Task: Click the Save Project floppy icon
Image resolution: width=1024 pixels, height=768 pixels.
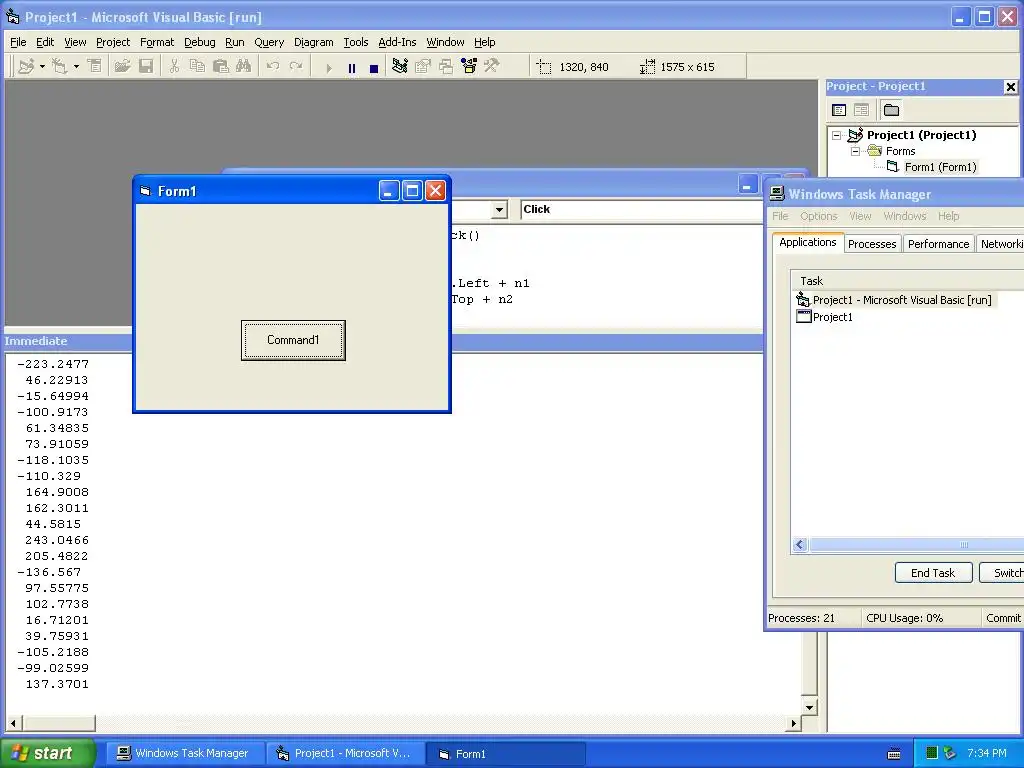Action: click(146, 67)
